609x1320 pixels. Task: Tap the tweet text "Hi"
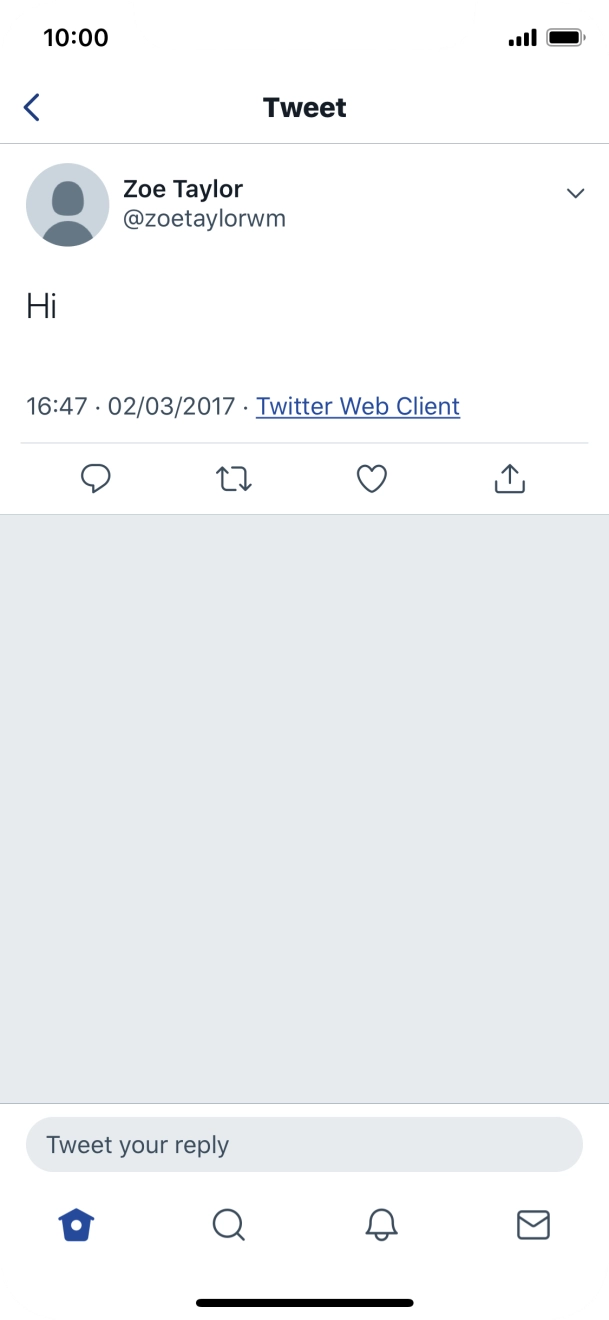tap(41, 306)
